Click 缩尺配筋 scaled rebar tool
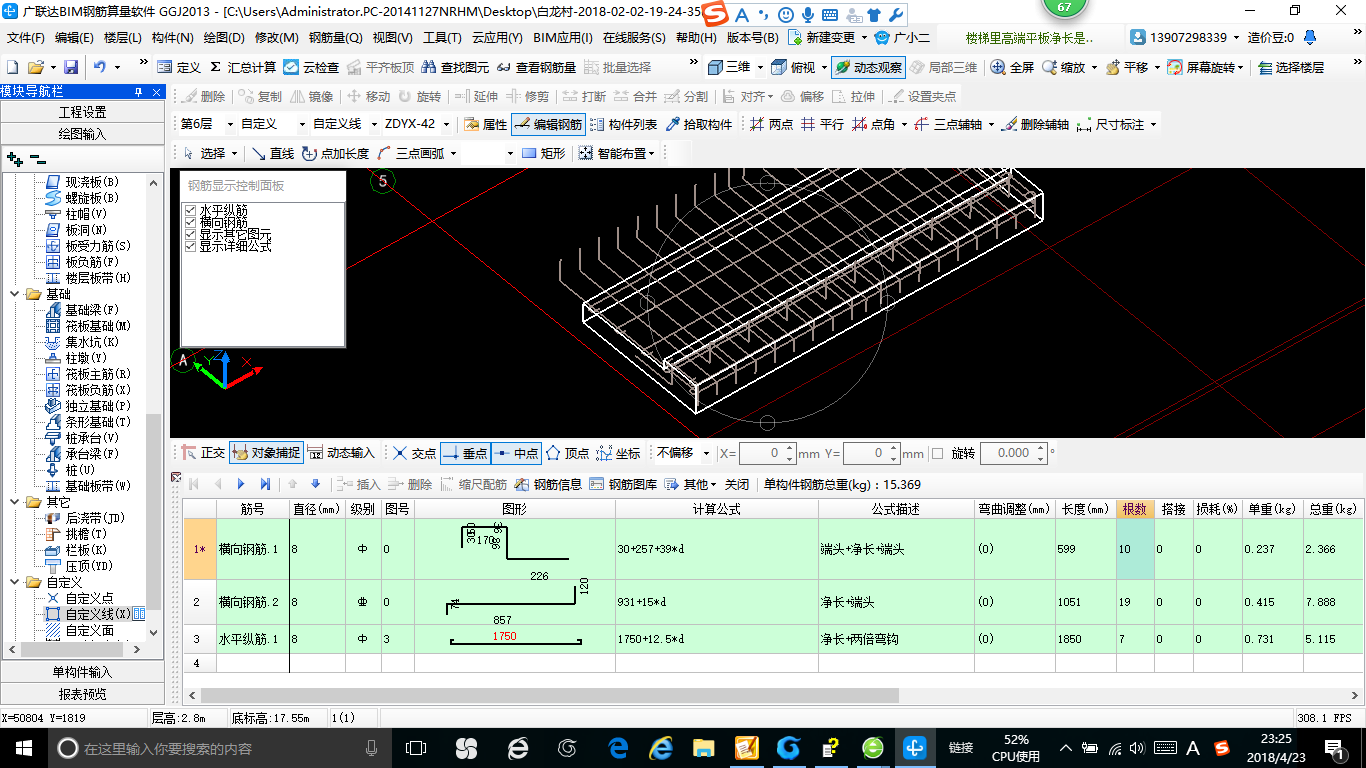Viewport: 1366px width, 768px height. click(x=473, y=484)
